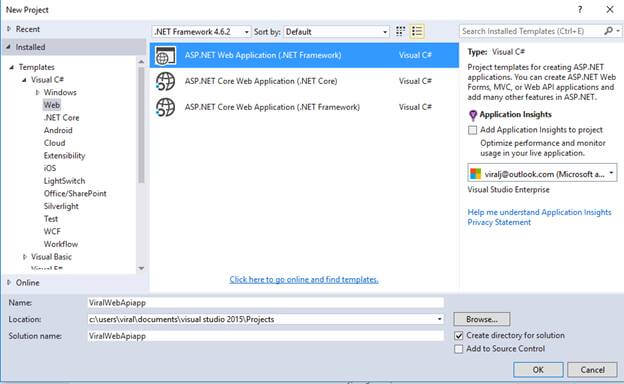The width and height of the screenshot is (624, 384).
Task: Click the template tree scrollbar down arrow
Action: [x=141, y=268]
